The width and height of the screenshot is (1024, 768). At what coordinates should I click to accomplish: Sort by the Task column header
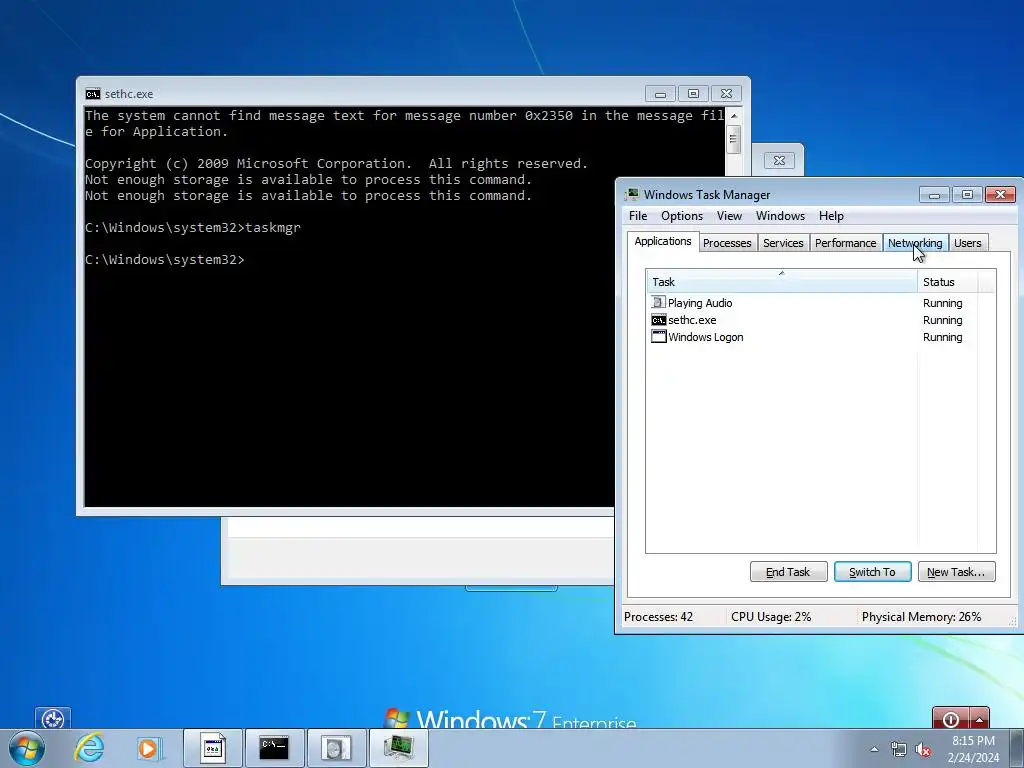click(x=782, y=282)
